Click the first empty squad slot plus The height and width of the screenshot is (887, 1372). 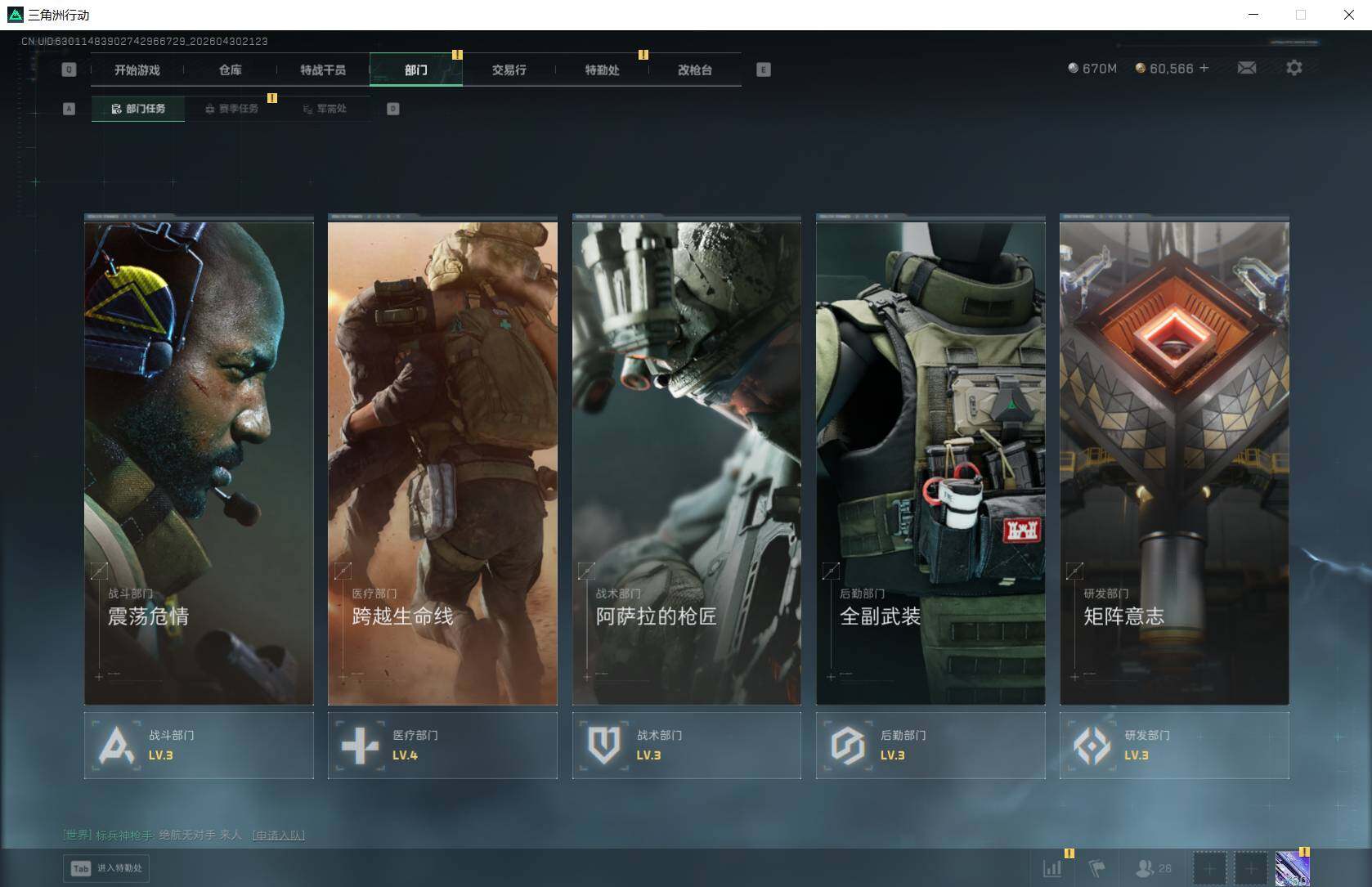pos(1209,868)
